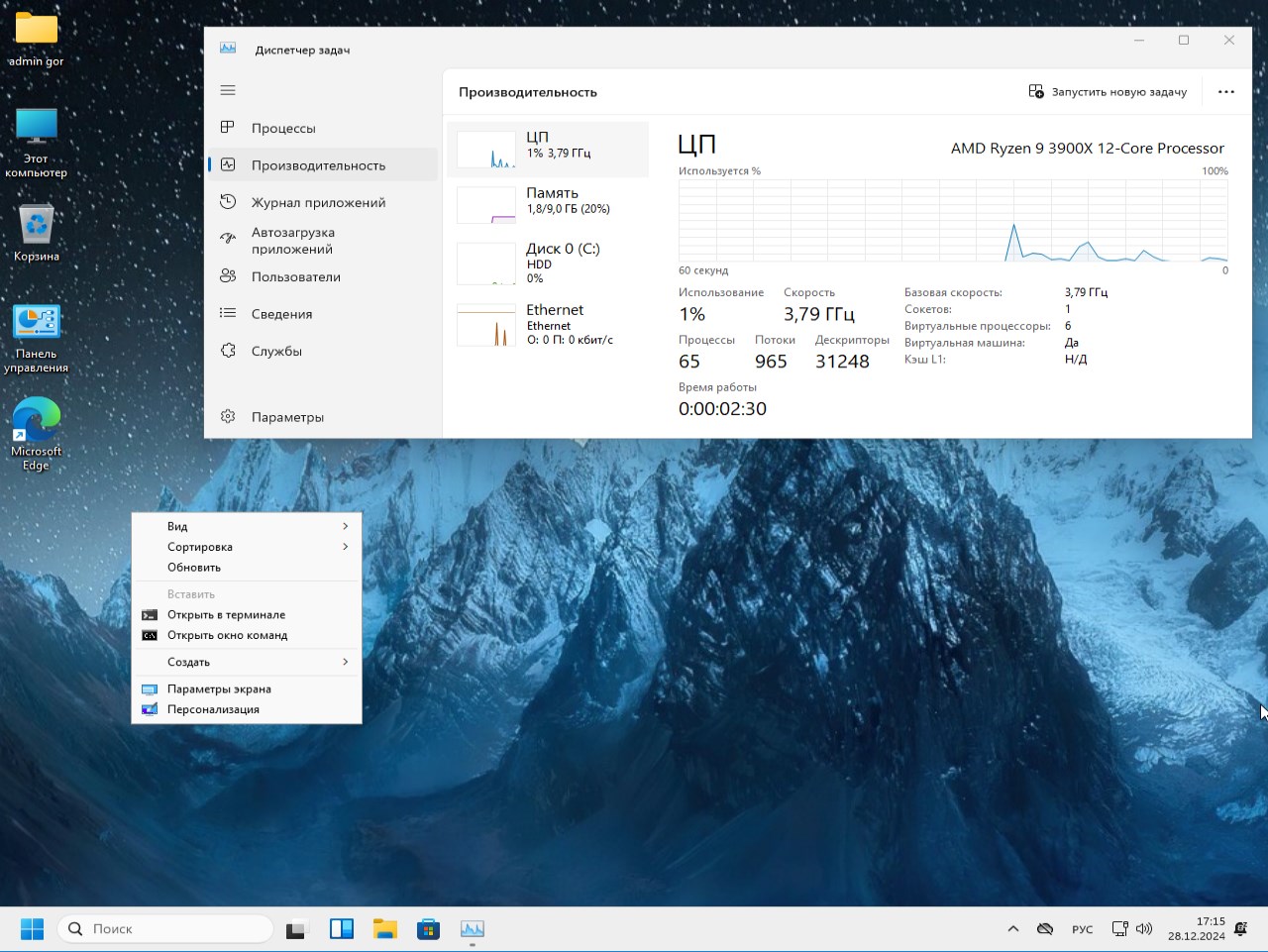Open Microsoft Edge desktop shortcut
The image size is (1268, 952).
[x=36, y=421]
